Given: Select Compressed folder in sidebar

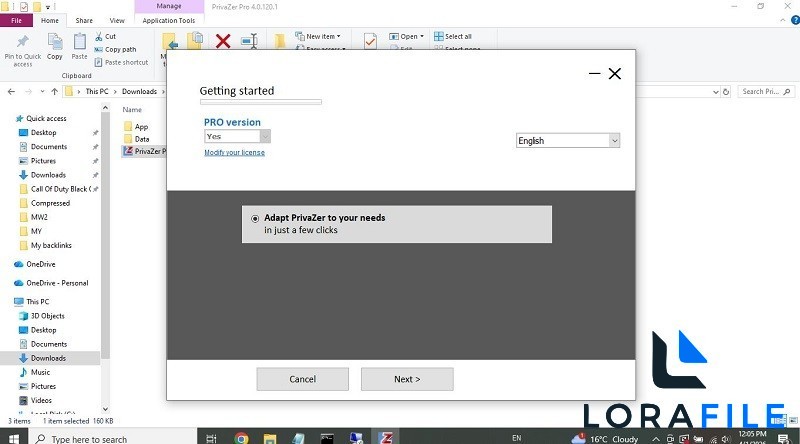Looking at the screenshot, I should [x=44, y=203].
